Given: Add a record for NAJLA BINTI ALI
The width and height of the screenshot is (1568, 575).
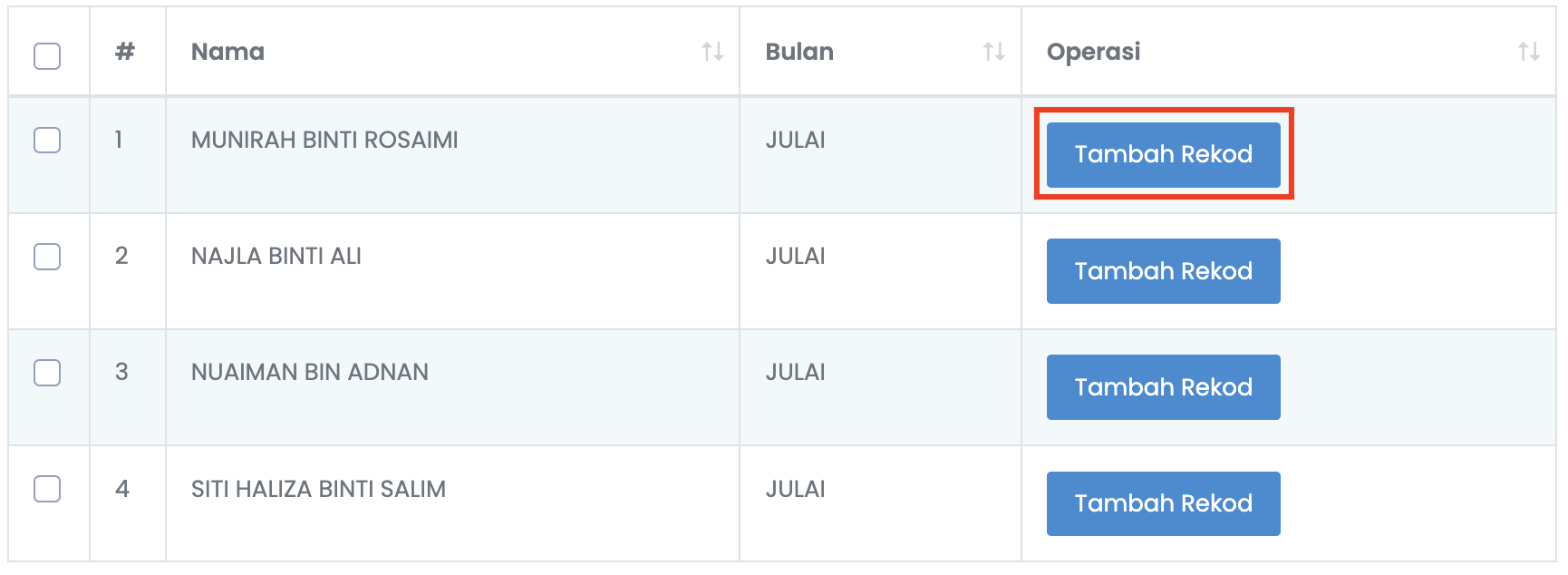Looking at the screenshot, I should pyautogui.click(x=1164, y=271).
